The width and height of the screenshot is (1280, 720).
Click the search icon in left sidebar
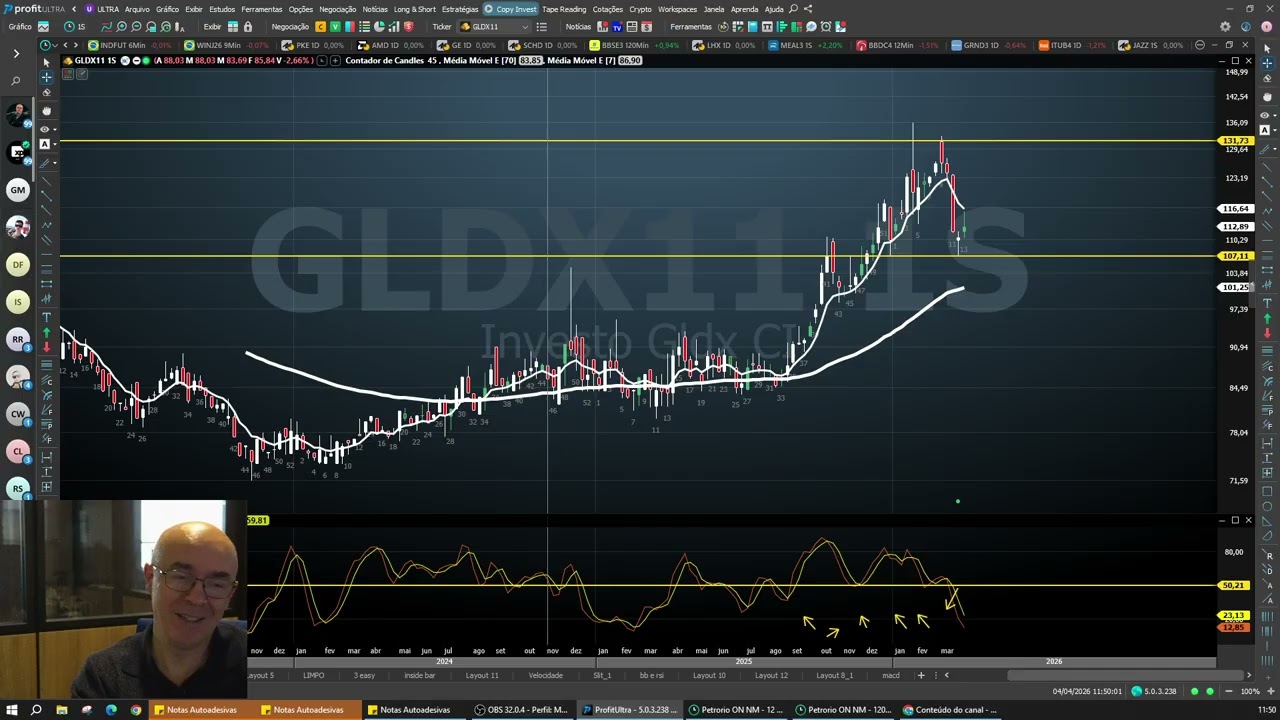(x=16, y=80)
